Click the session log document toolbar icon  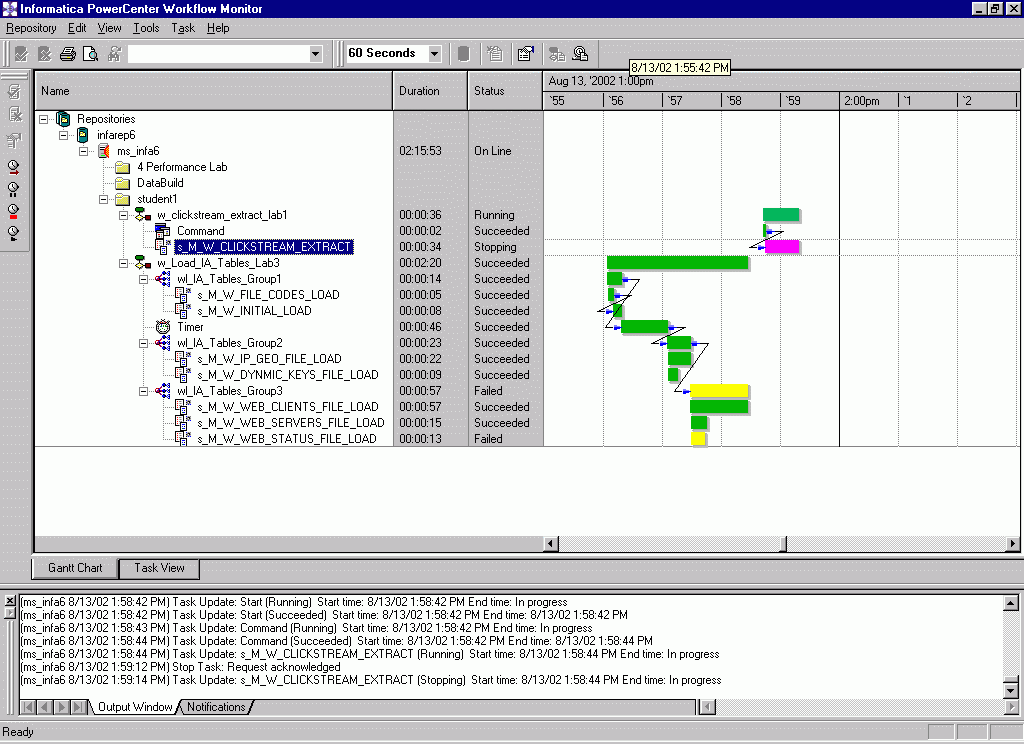[494, 54]
